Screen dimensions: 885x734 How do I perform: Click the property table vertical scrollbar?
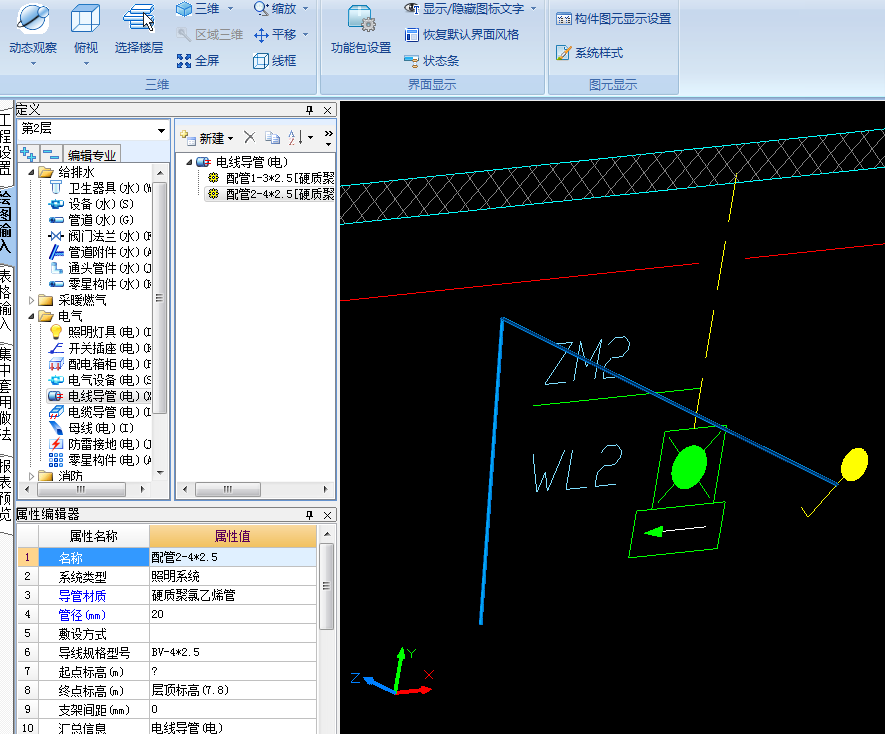pos(326,587)
